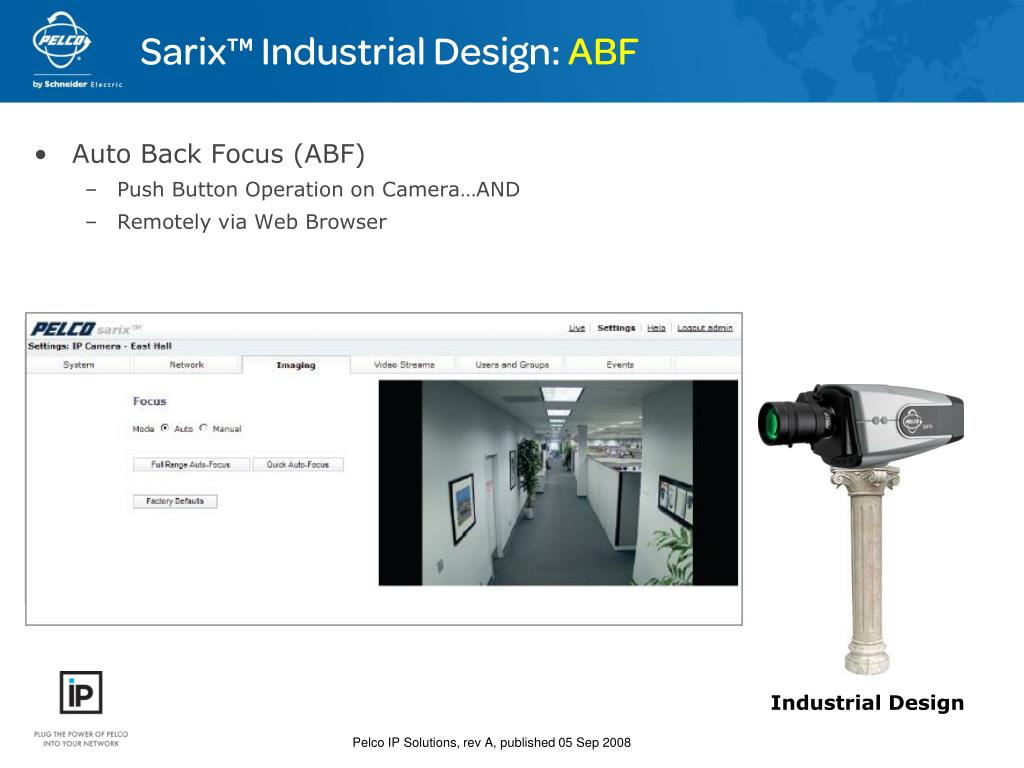Open the System settings tab
1024x768 pixels.
(78, 364)
